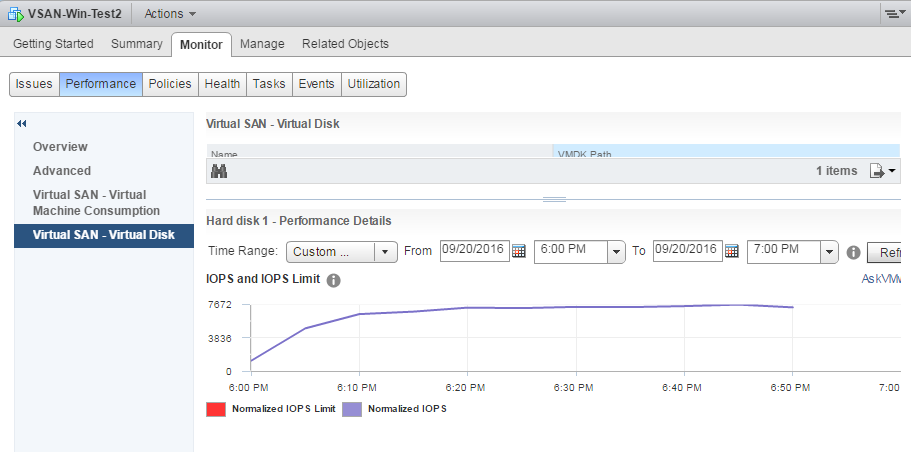Open the From date calendar picker
Screen dimensions: 911x452
click(x=519, y=251)
